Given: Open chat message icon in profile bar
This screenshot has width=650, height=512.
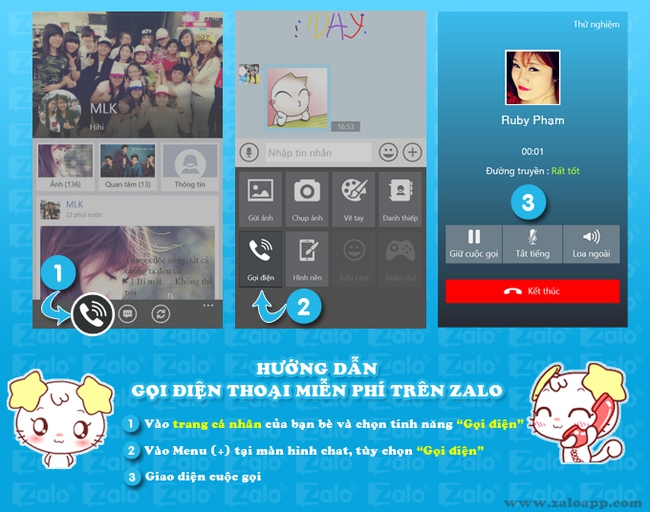Looking at the screenshot, I should click(127, 314).
